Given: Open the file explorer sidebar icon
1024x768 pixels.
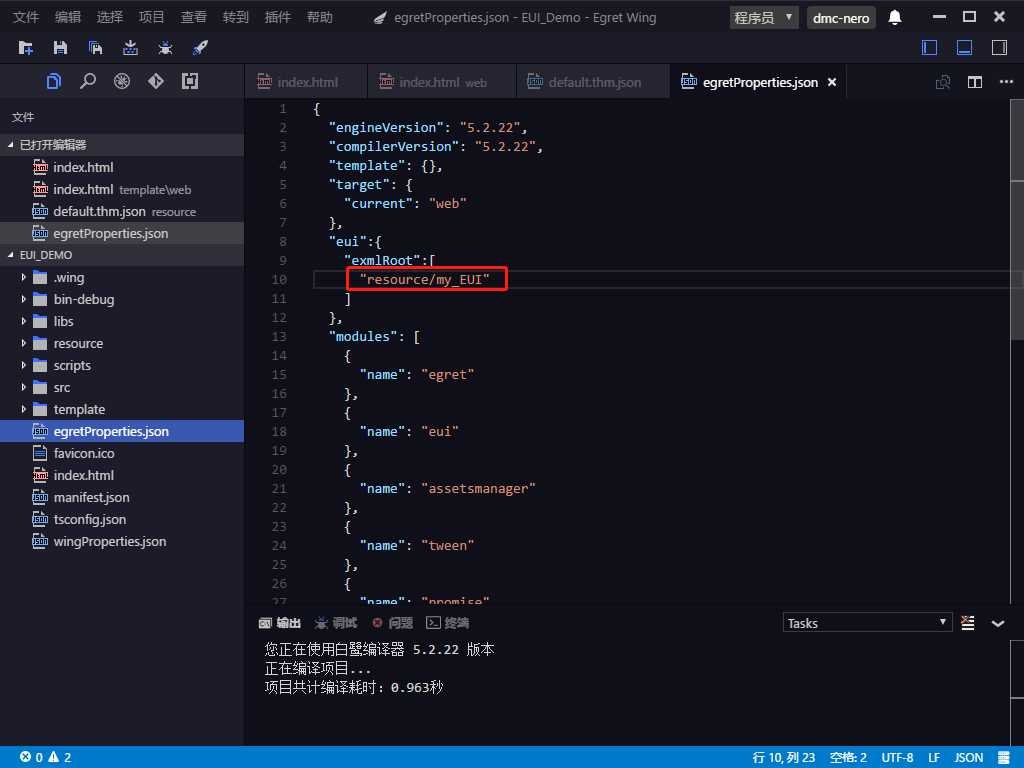Looking at the screenshot, I should [x=54, y=81].
